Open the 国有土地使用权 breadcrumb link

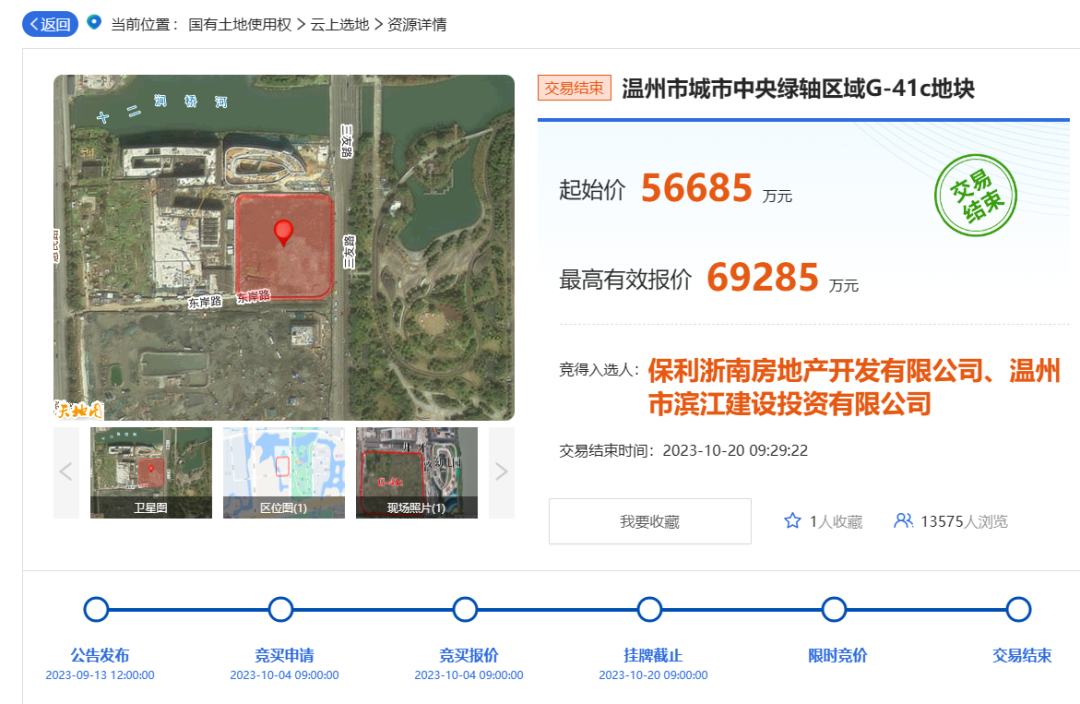(240, 25)
